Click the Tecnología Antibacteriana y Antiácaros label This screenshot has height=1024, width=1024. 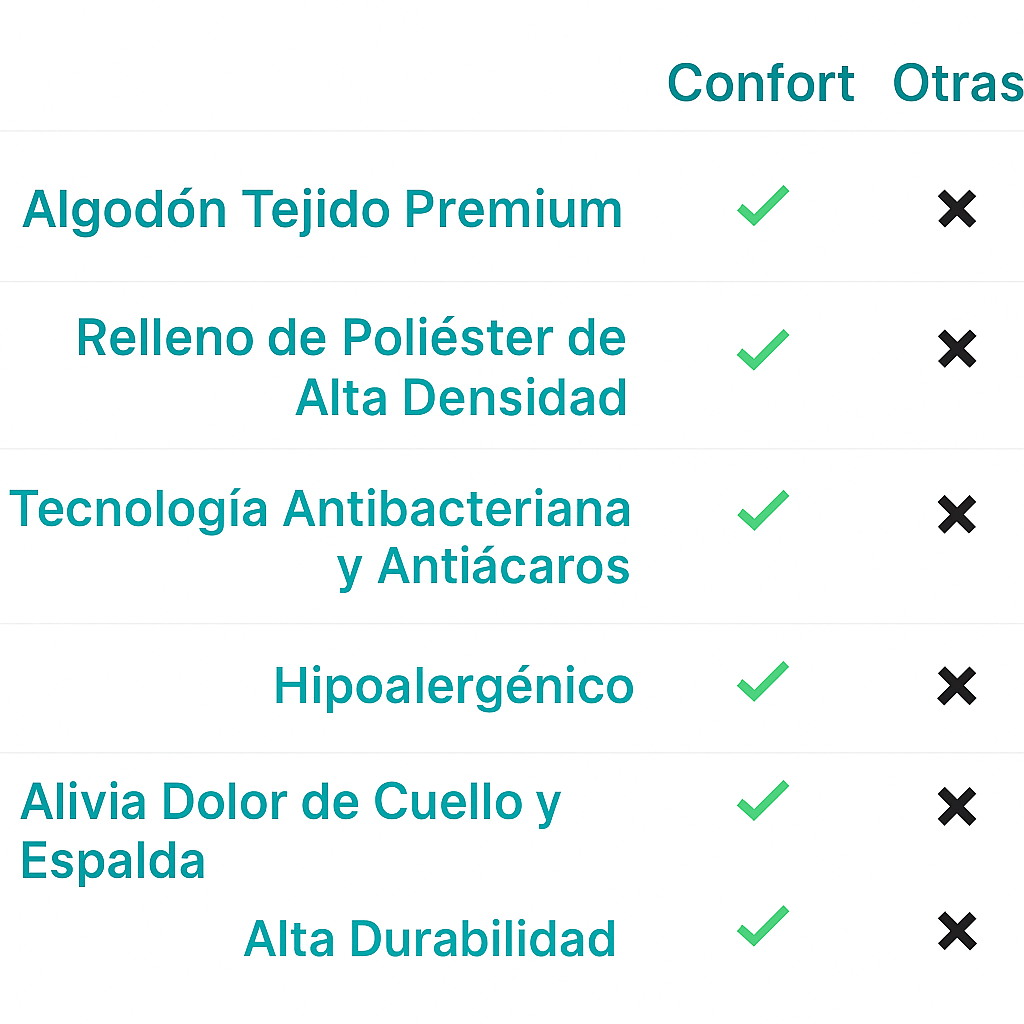pos(321,538)
